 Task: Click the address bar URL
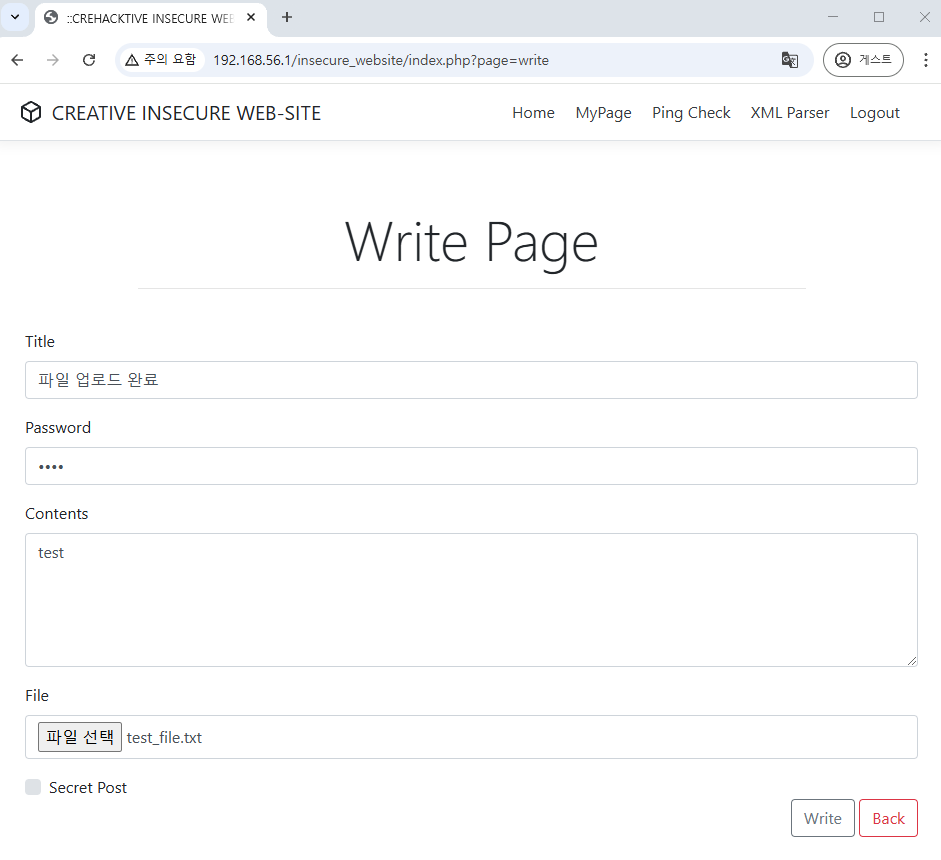click(x=380, y=60)
